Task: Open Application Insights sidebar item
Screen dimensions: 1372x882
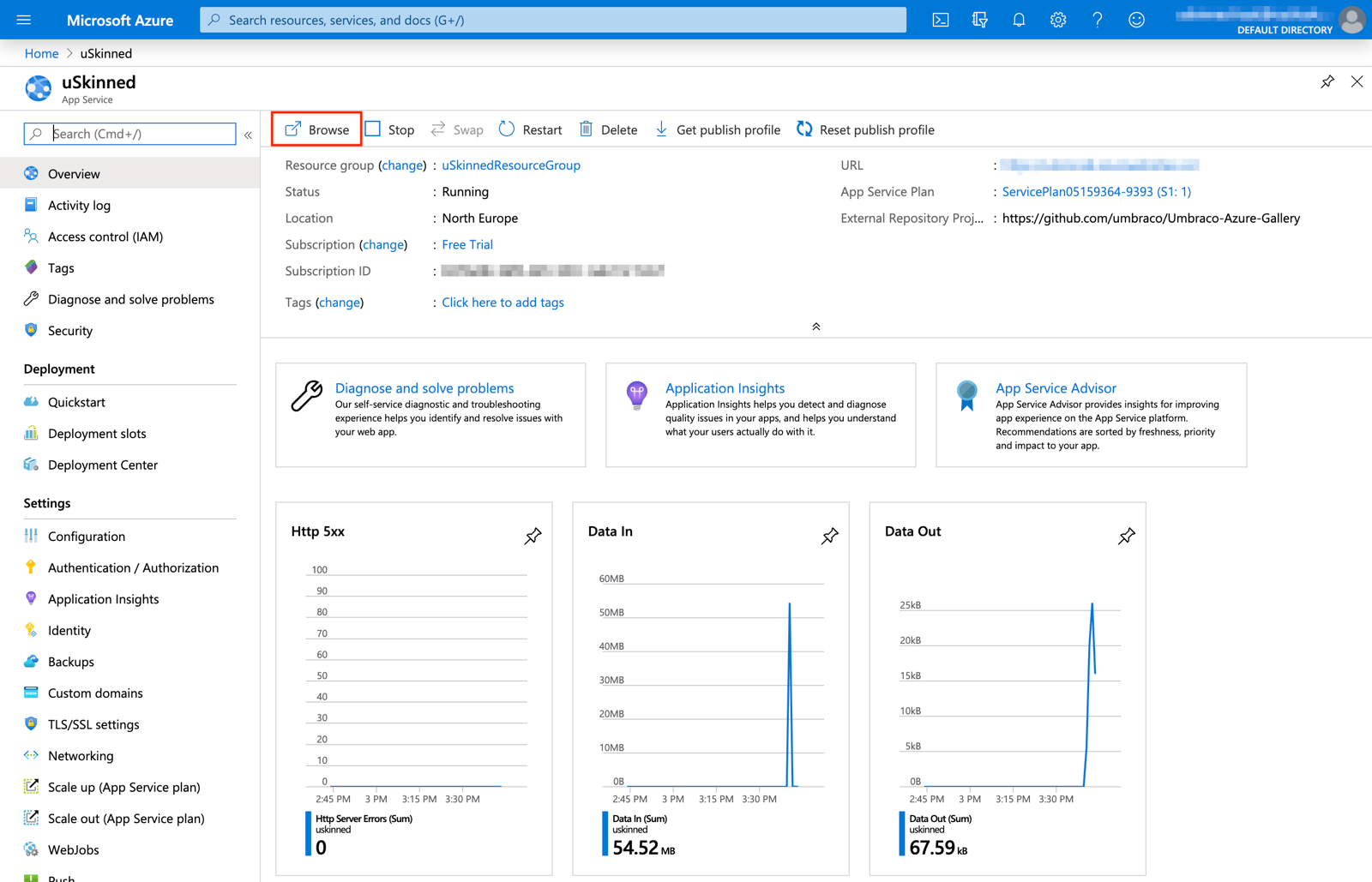Action: click(x=129, y=599)
